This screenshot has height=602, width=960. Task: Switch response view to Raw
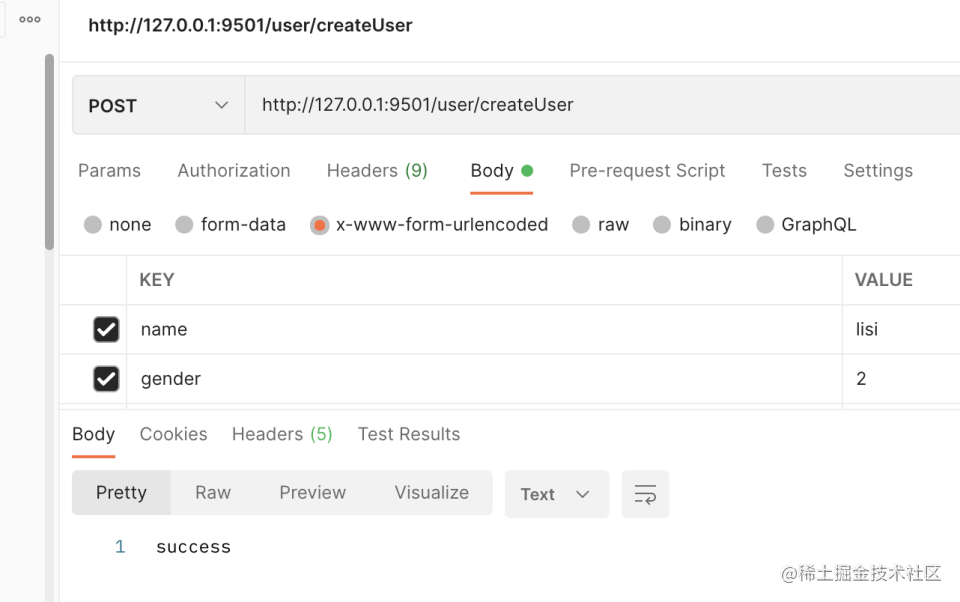(213, 493)
